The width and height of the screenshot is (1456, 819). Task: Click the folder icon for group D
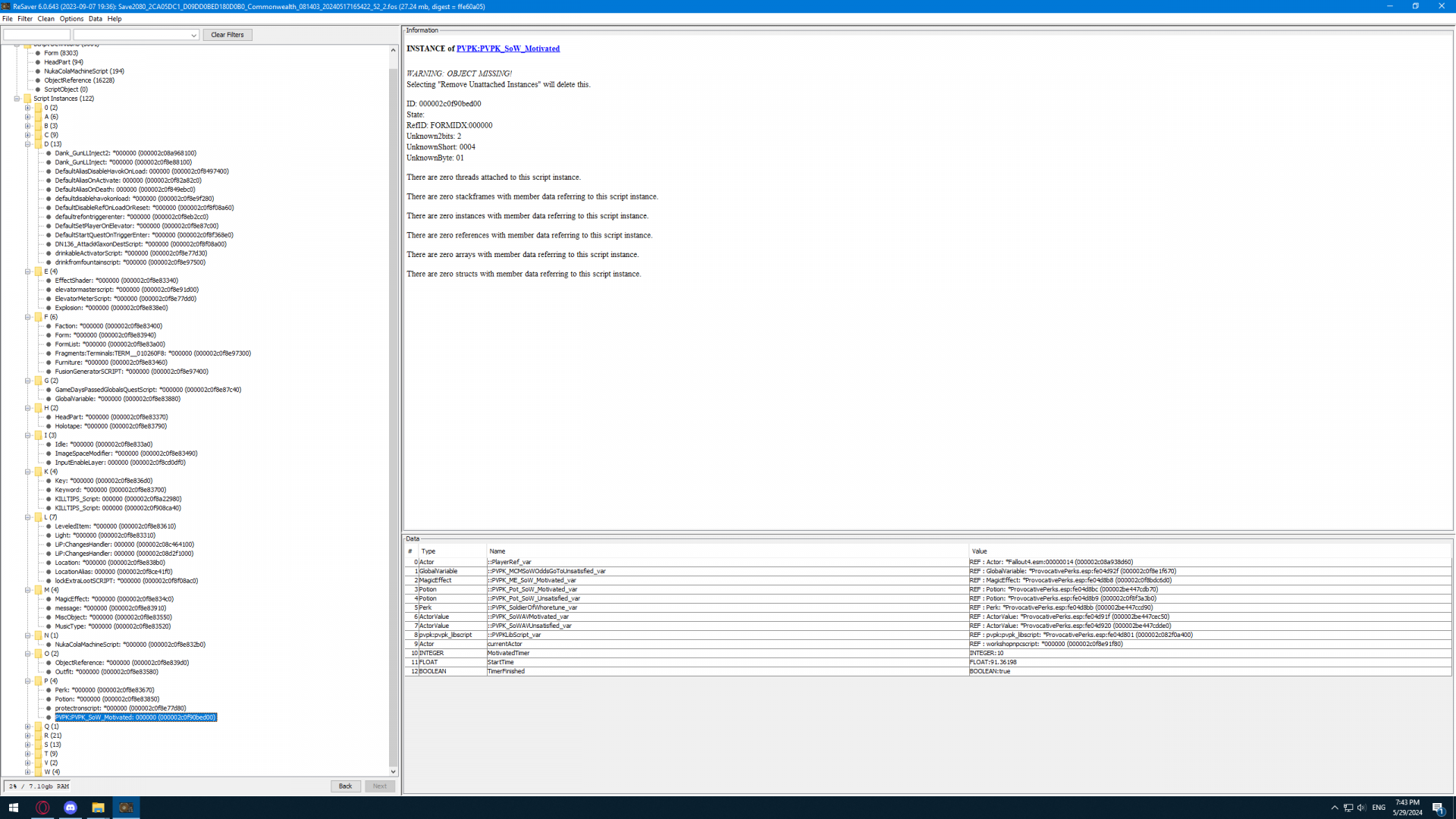tap(38, 144)
